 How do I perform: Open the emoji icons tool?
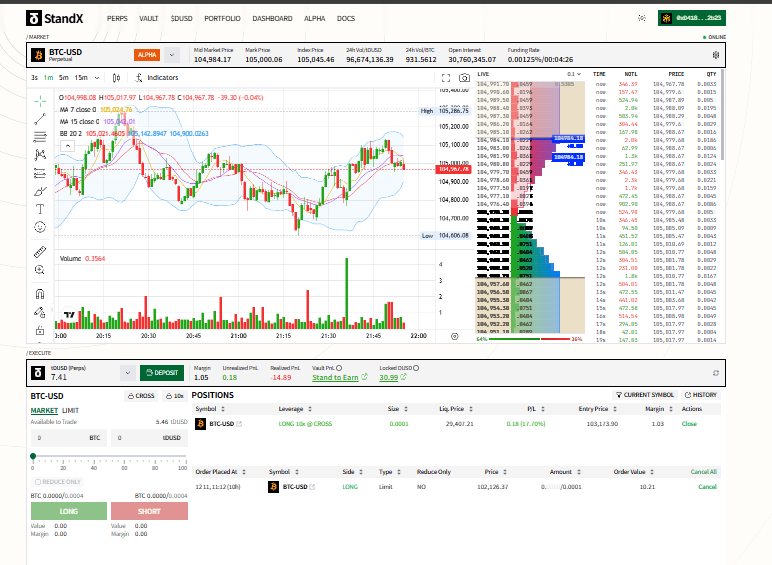[x=40, y=227]
